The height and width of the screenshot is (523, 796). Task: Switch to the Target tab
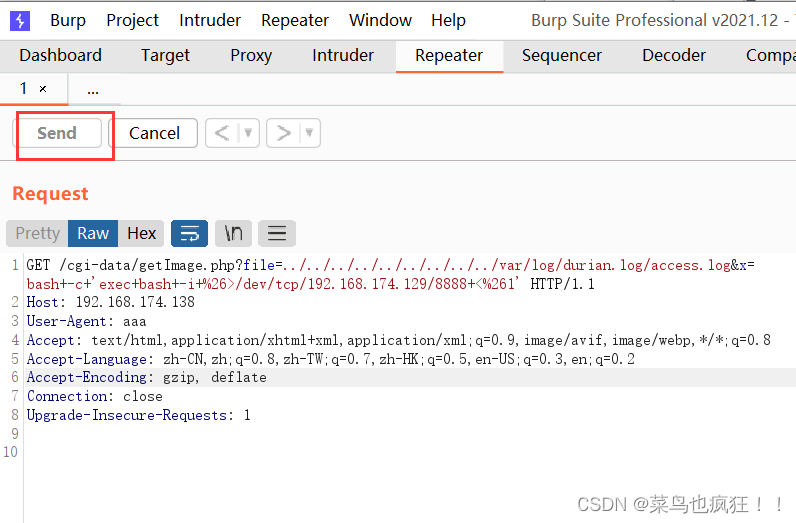[x=165, y=55]
